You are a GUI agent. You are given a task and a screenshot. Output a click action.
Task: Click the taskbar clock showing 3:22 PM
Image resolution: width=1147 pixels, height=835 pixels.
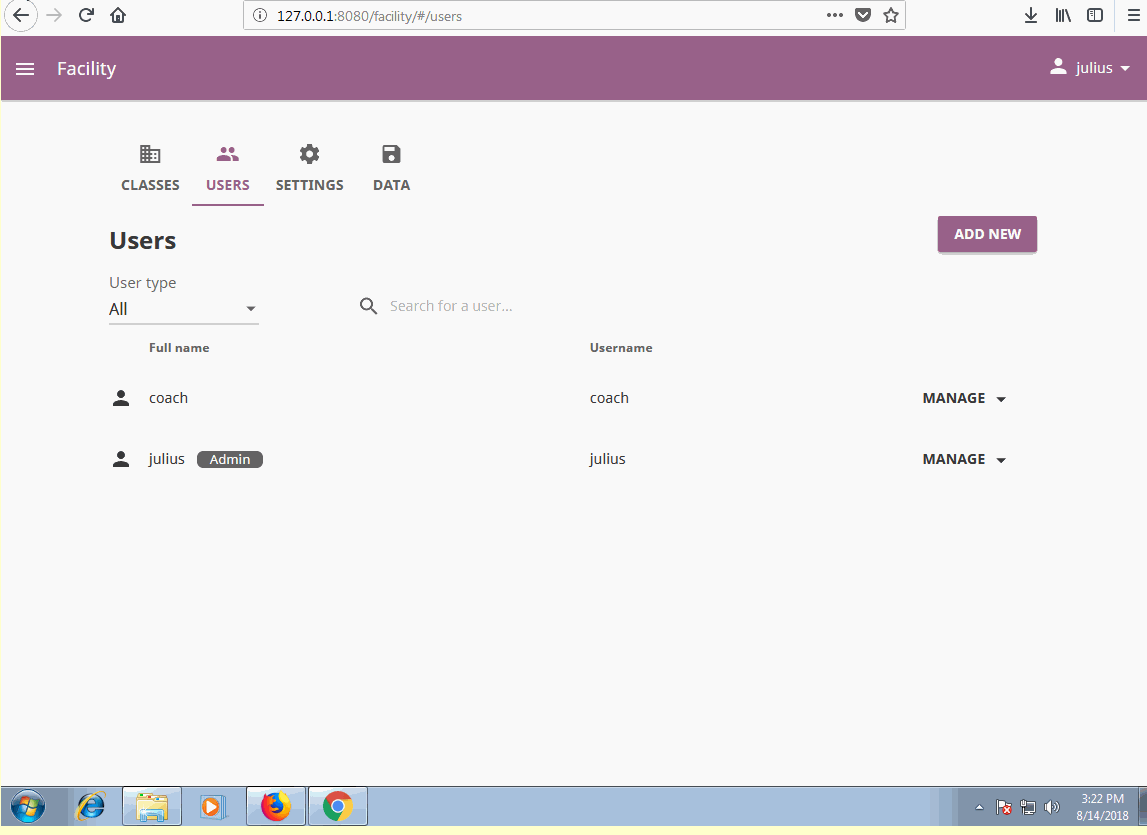1102,806
